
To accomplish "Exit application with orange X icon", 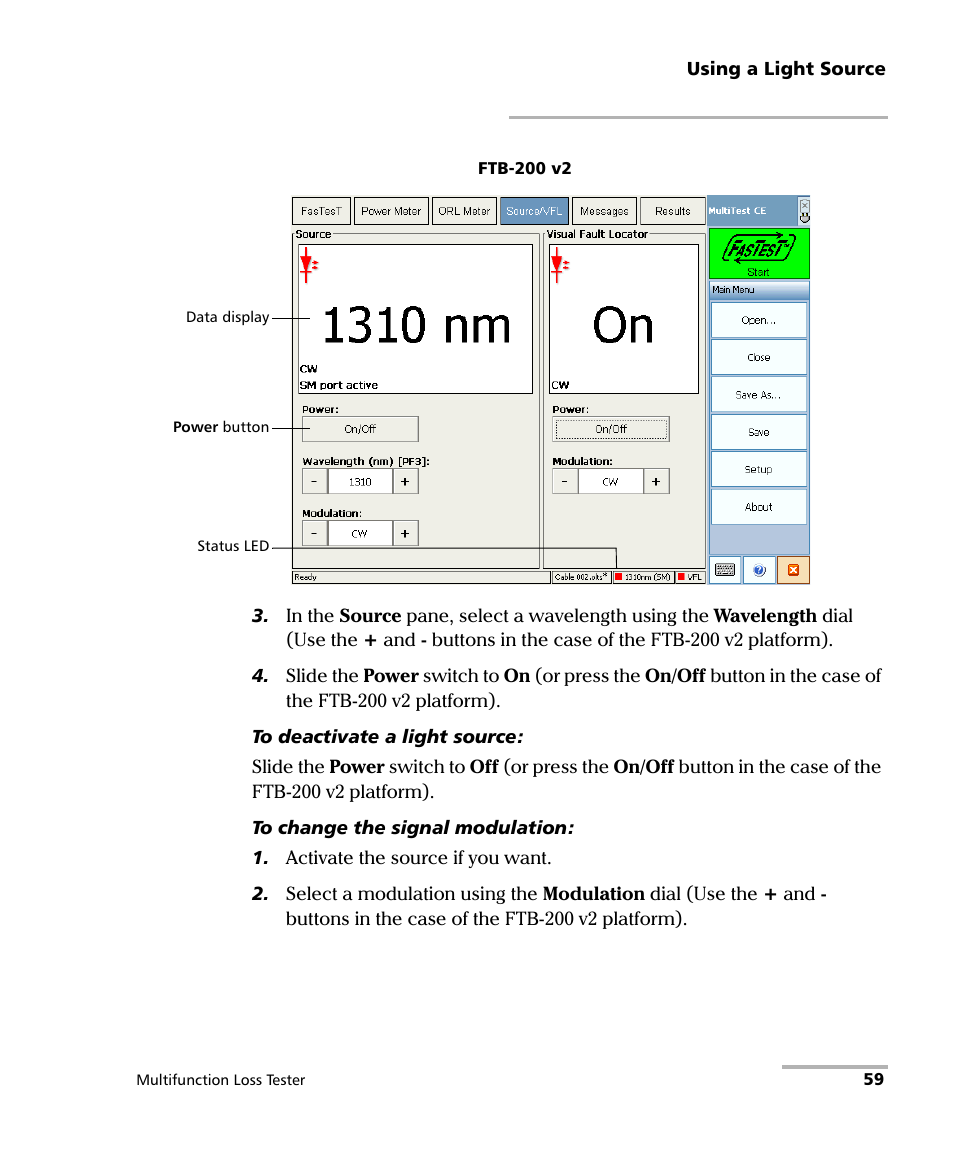I will [793, 570].
